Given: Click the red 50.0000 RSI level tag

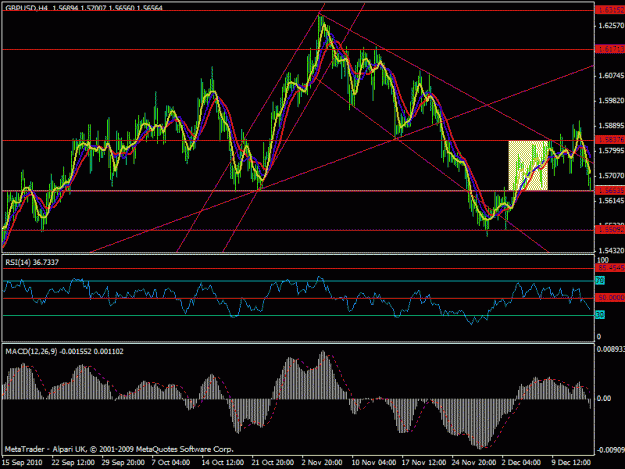Looking at the screenshot, I should [609, 298].
